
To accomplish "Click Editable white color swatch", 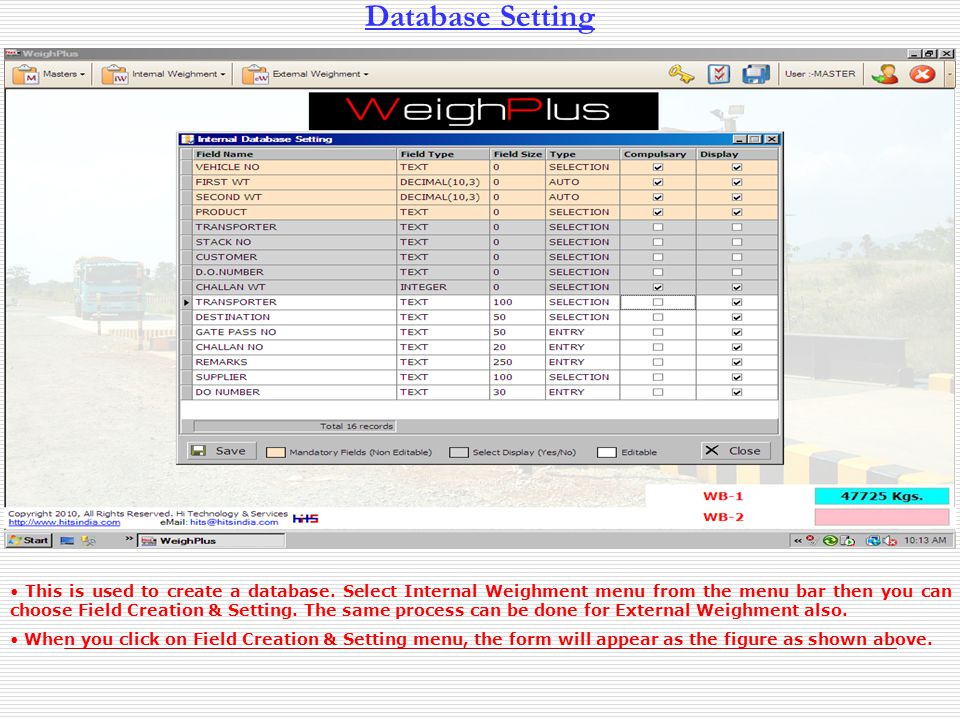I will 607,452.
